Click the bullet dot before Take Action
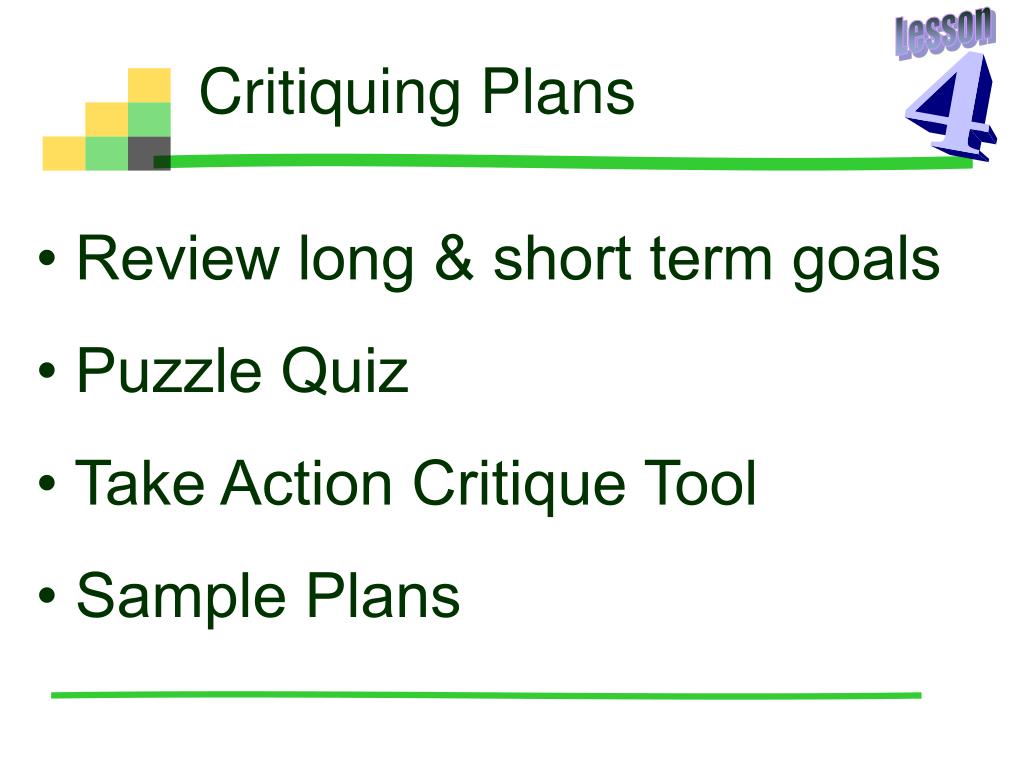The width and height of the screenshot is (1024, 768). (47, 484)
